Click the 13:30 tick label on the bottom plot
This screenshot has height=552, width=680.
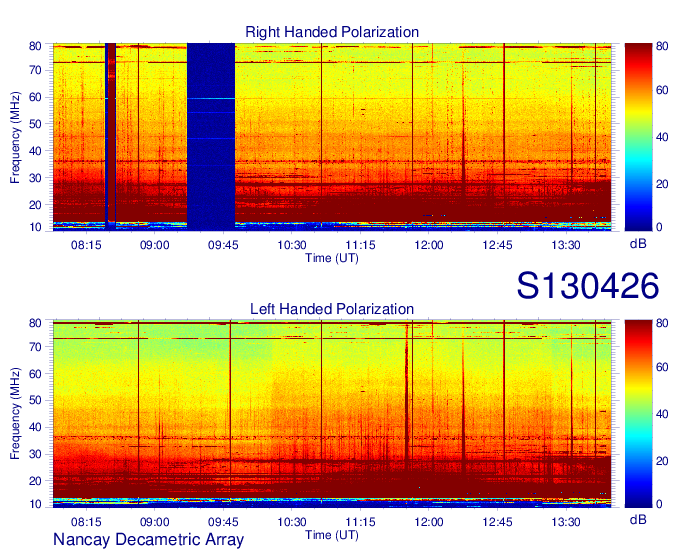[566, 522]
